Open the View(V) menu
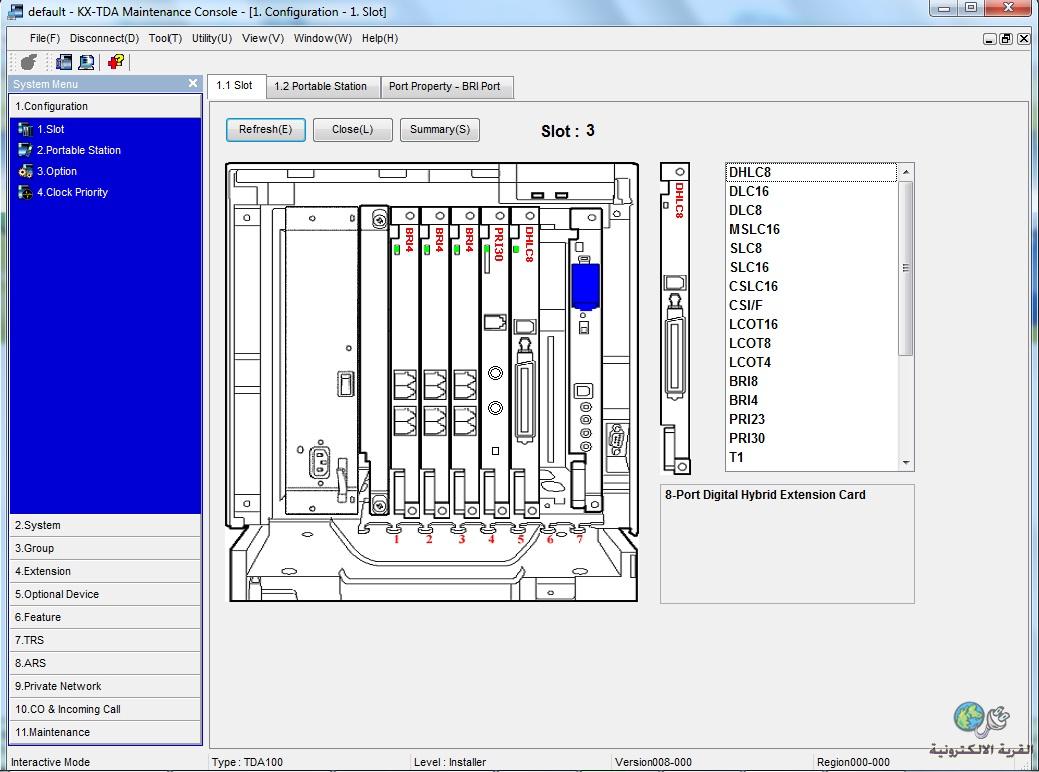Screen dimensions: 1039x772 pos(263,38)
